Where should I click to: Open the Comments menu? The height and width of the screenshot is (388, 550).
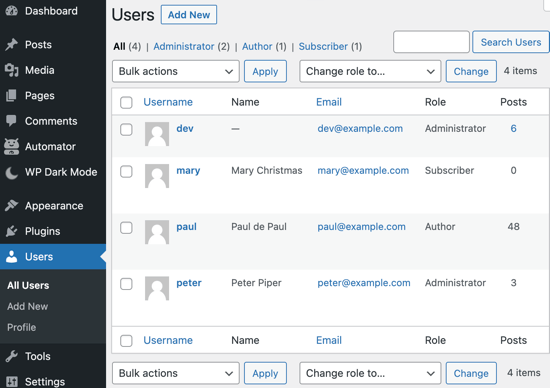click(51, 121)
